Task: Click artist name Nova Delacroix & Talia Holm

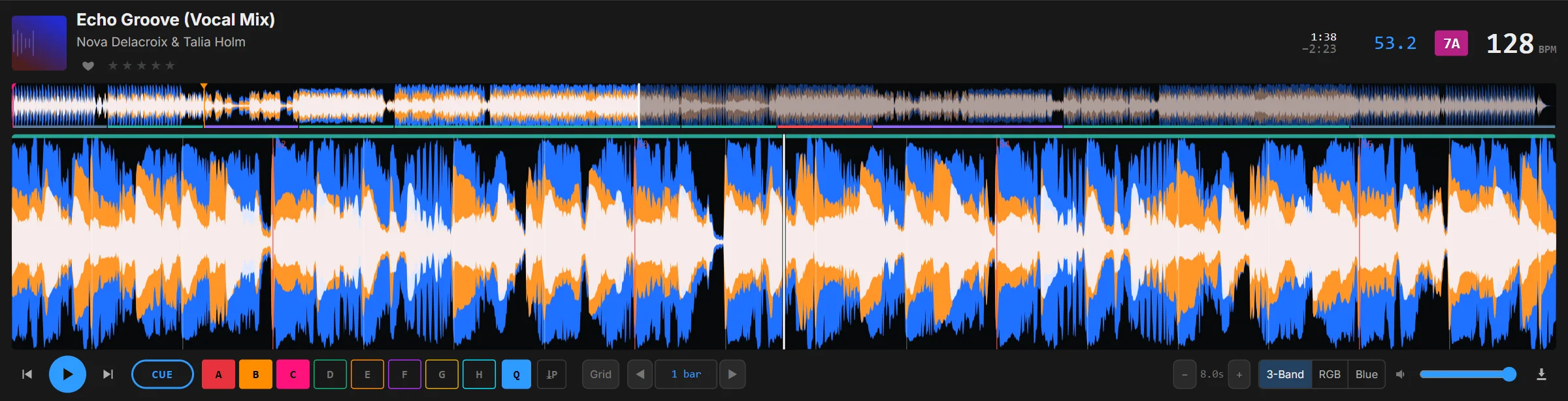Action: pos(161,42)
